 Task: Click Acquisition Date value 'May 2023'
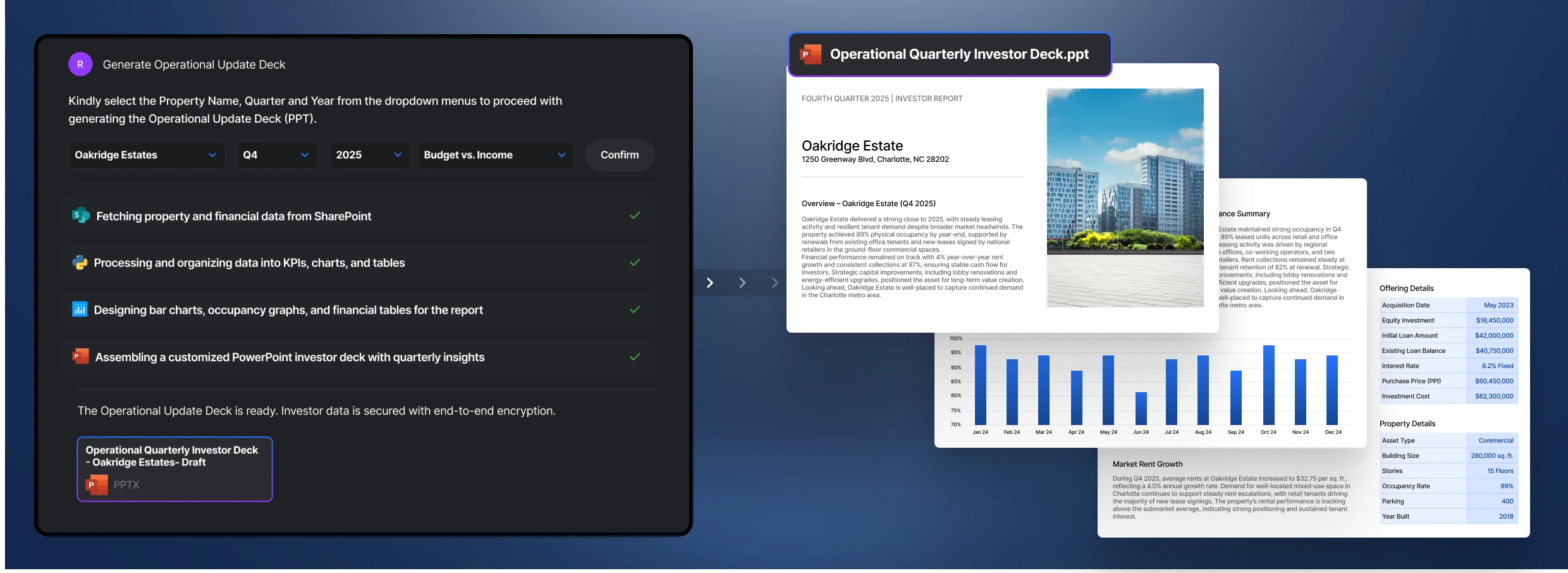(1498, 305)
